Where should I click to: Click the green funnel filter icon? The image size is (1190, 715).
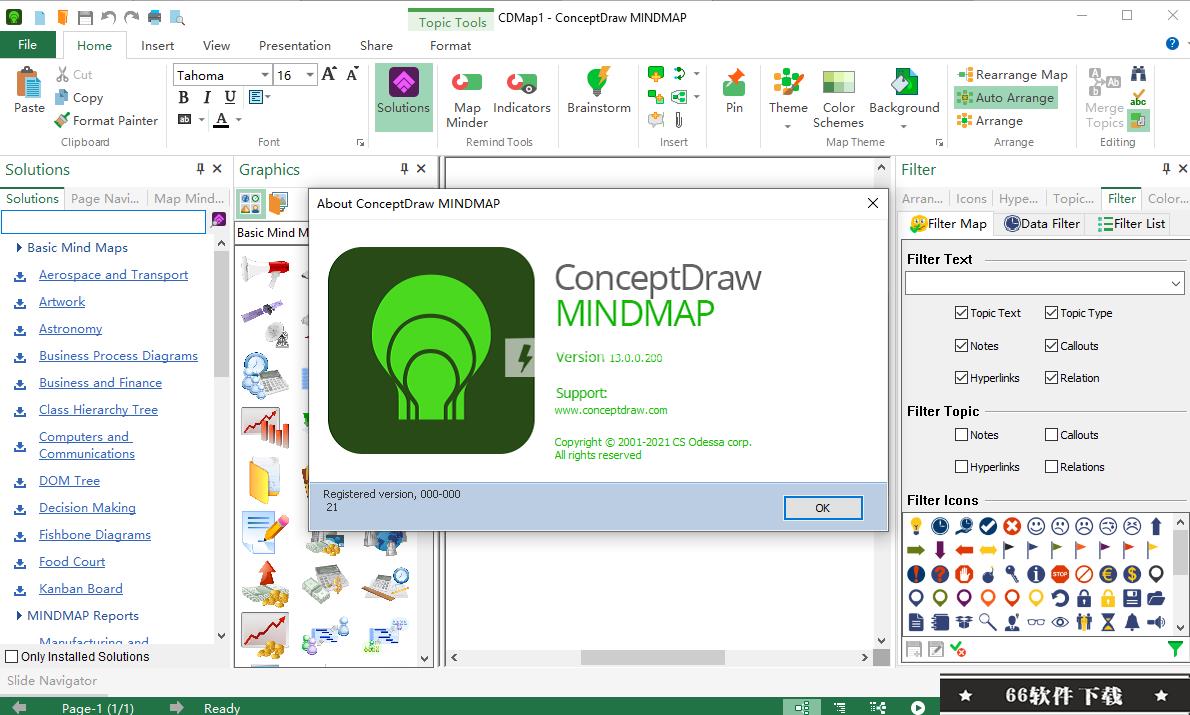point(1175,649)
